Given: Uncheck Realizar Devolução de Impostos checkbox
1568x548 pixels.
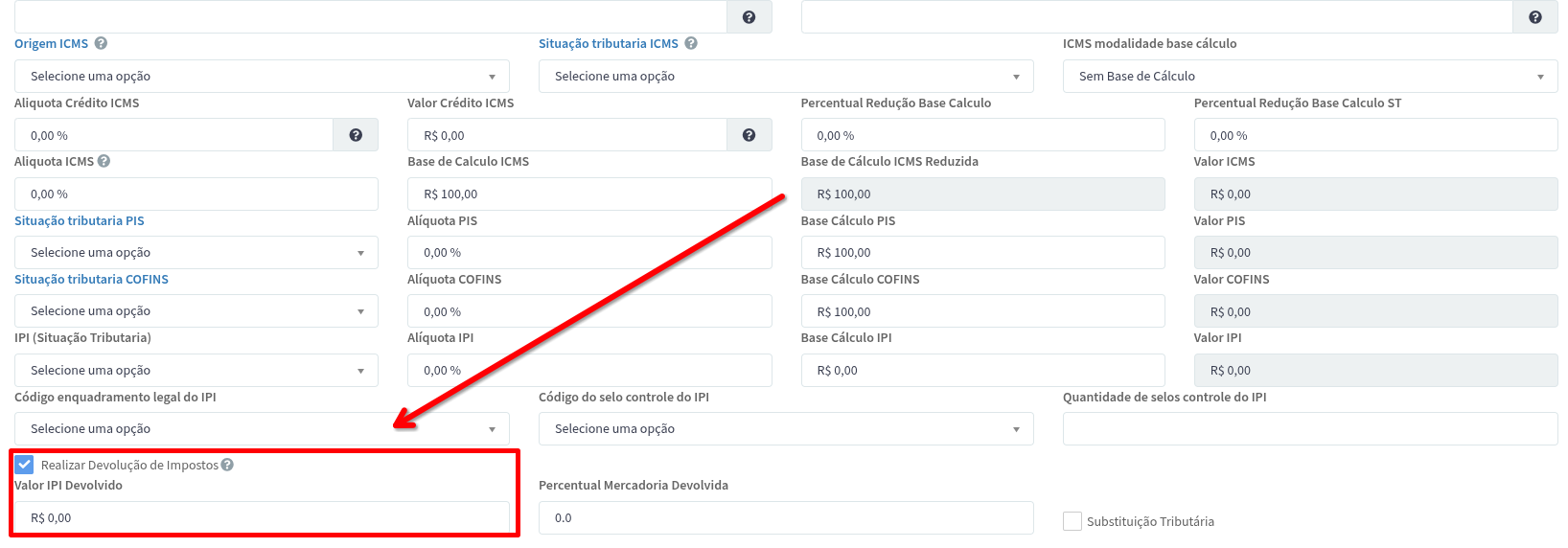Looking at the screenshot, I should [x=24, y=465].
